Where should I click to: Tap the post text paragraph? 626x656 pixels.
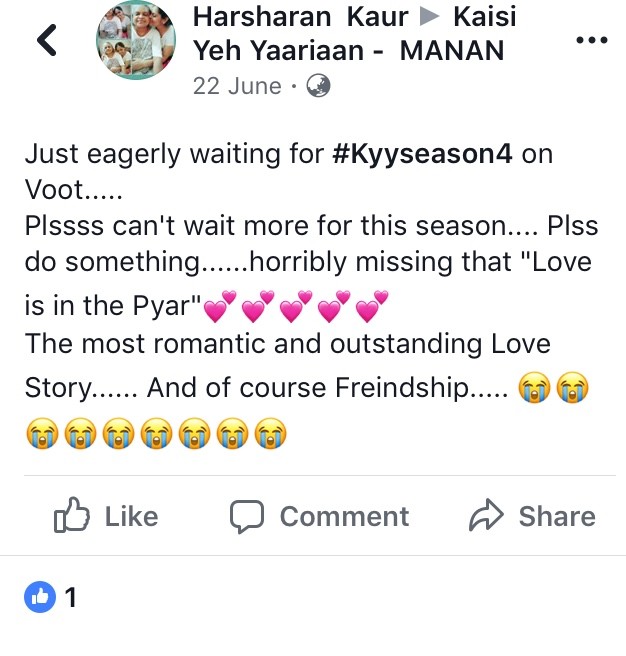pos(312,295)
